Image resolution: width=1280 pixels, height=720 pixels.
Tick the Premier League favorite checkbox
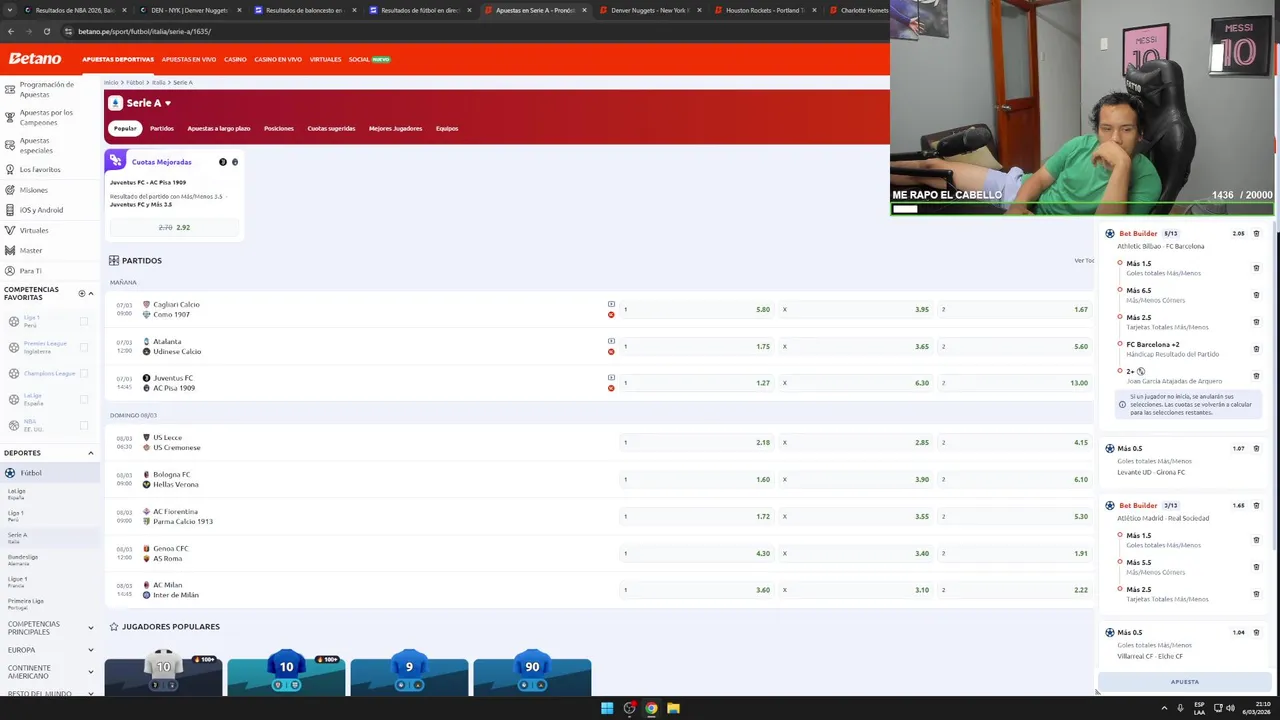(x=84, y=347)
